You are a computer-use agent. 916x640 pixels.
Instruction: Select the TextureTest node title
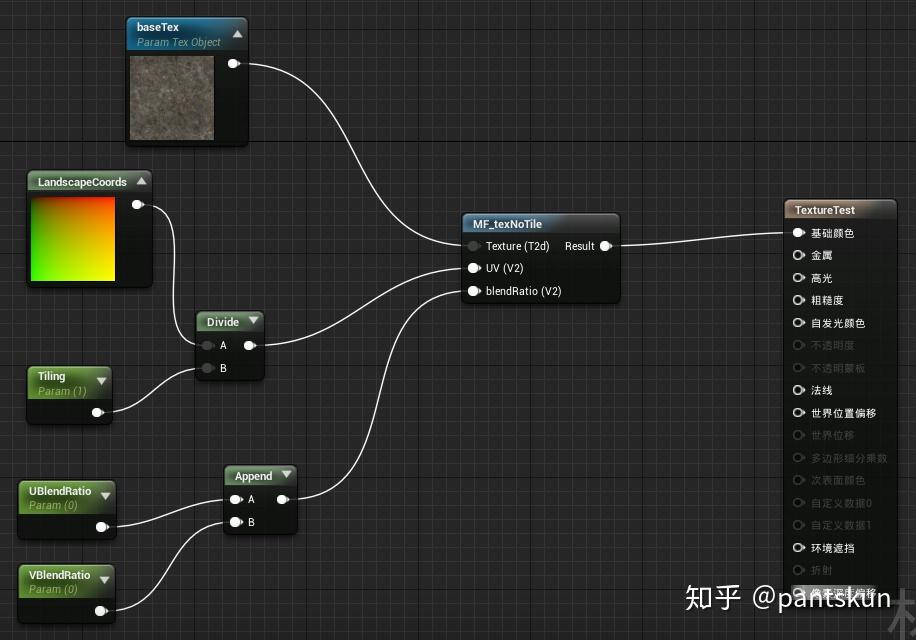click(x=824, y=210)
